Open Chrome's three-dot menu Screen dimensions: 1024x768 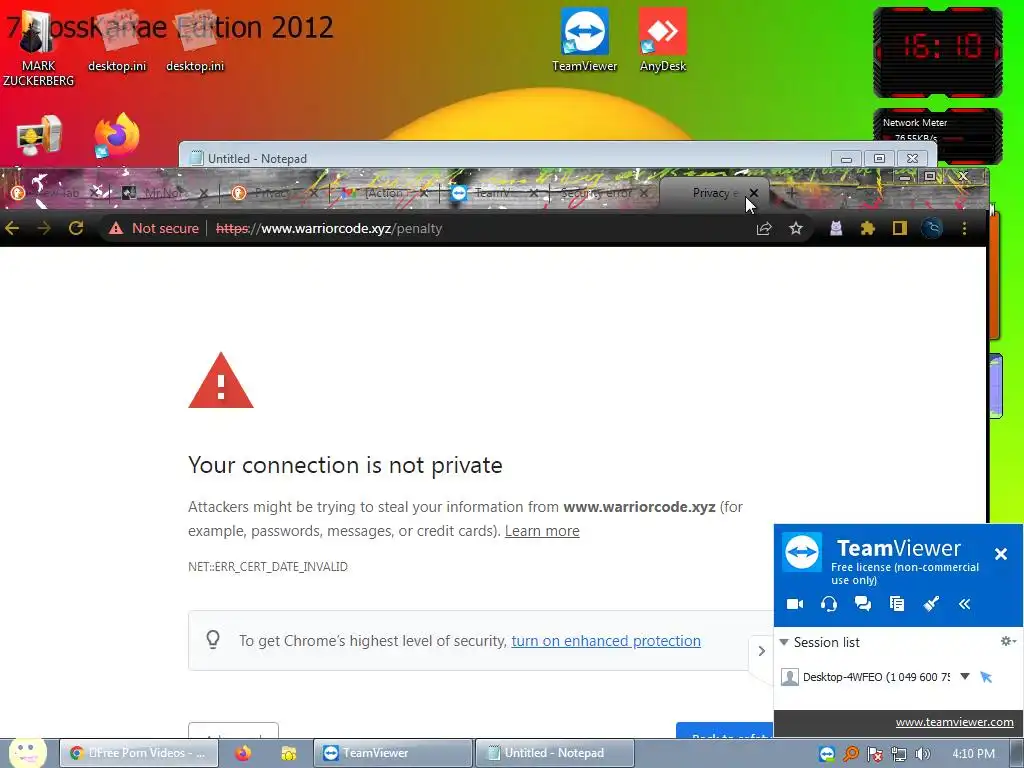coord(964,228)
